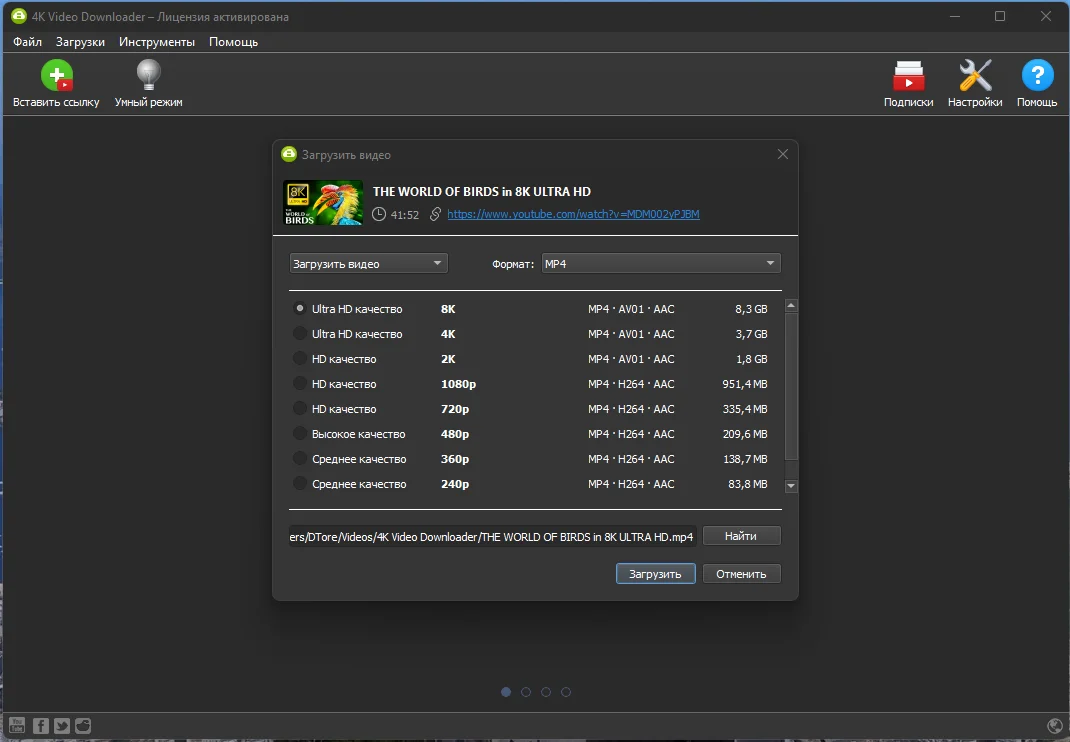
Task: Open the Формат MP4 dropdown
Action: click(661, 263)
